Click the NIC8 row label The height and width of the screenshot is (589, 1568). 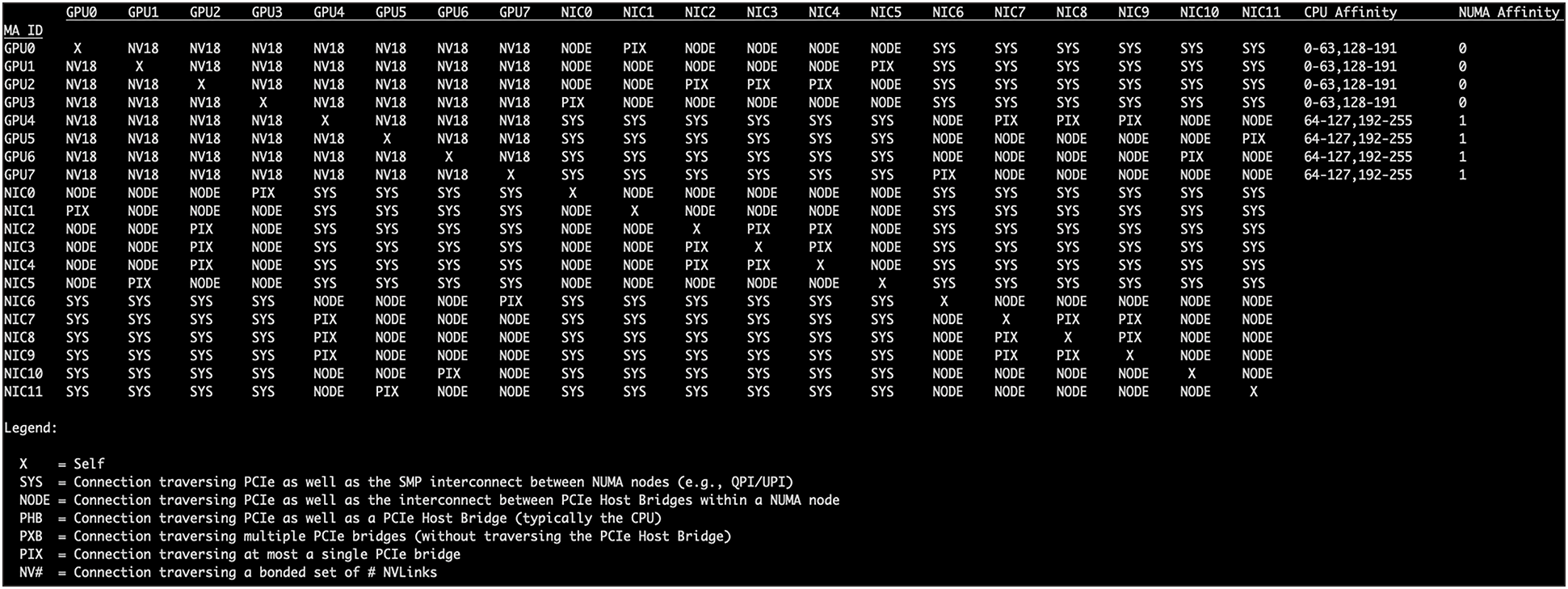19,337
